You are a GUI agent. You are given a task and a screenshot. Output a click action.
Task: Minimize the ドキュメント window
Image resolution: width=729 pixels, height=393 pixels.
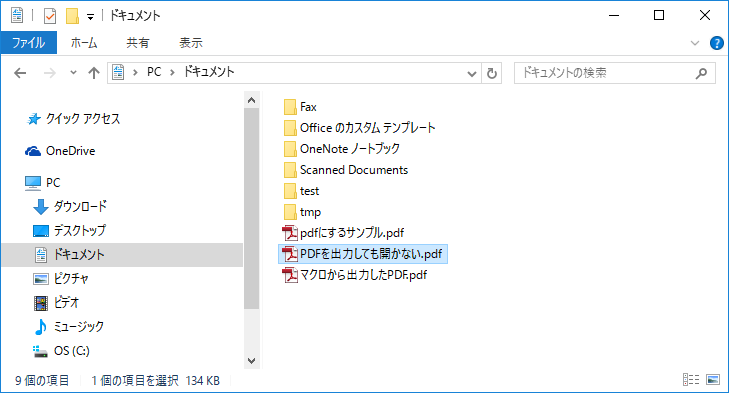(614, 15)
